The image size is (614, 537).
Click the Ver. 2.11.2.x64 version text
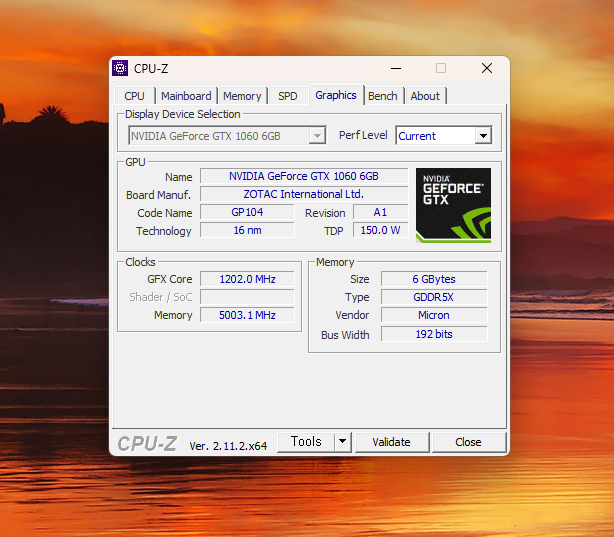pos(228,446)
